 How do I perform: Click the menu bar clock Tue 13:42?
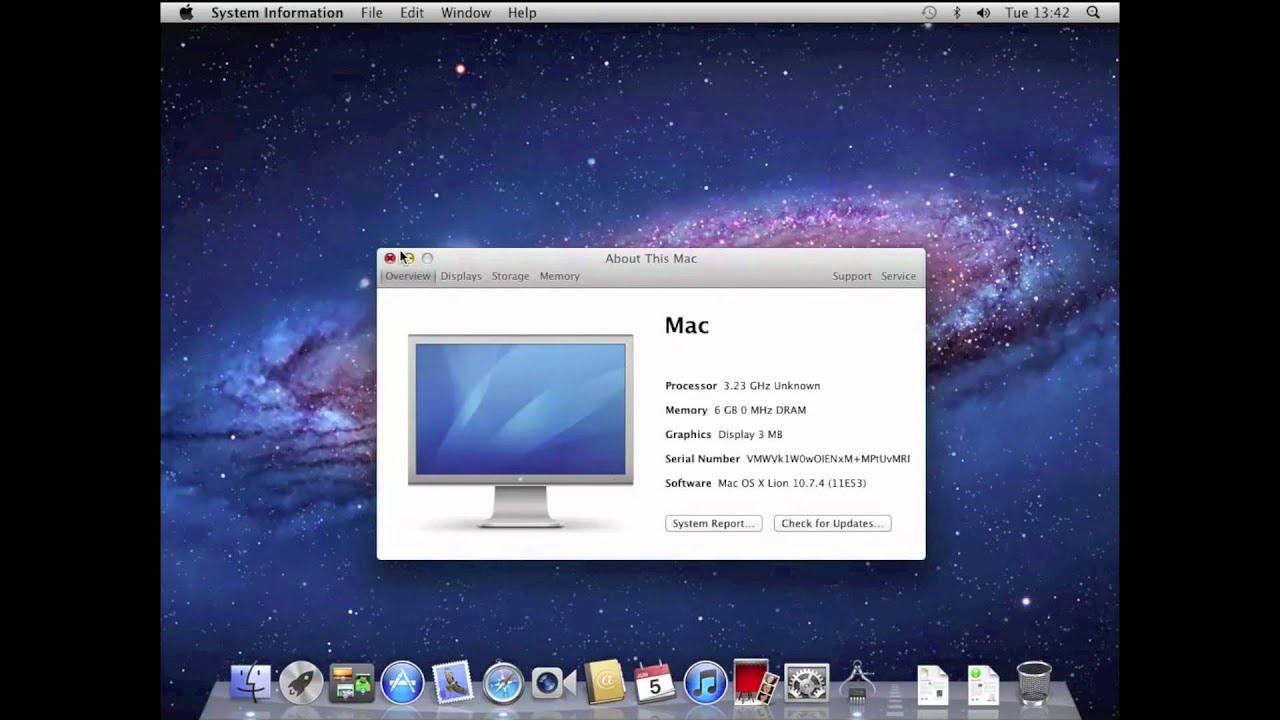tap(1037, 13)
